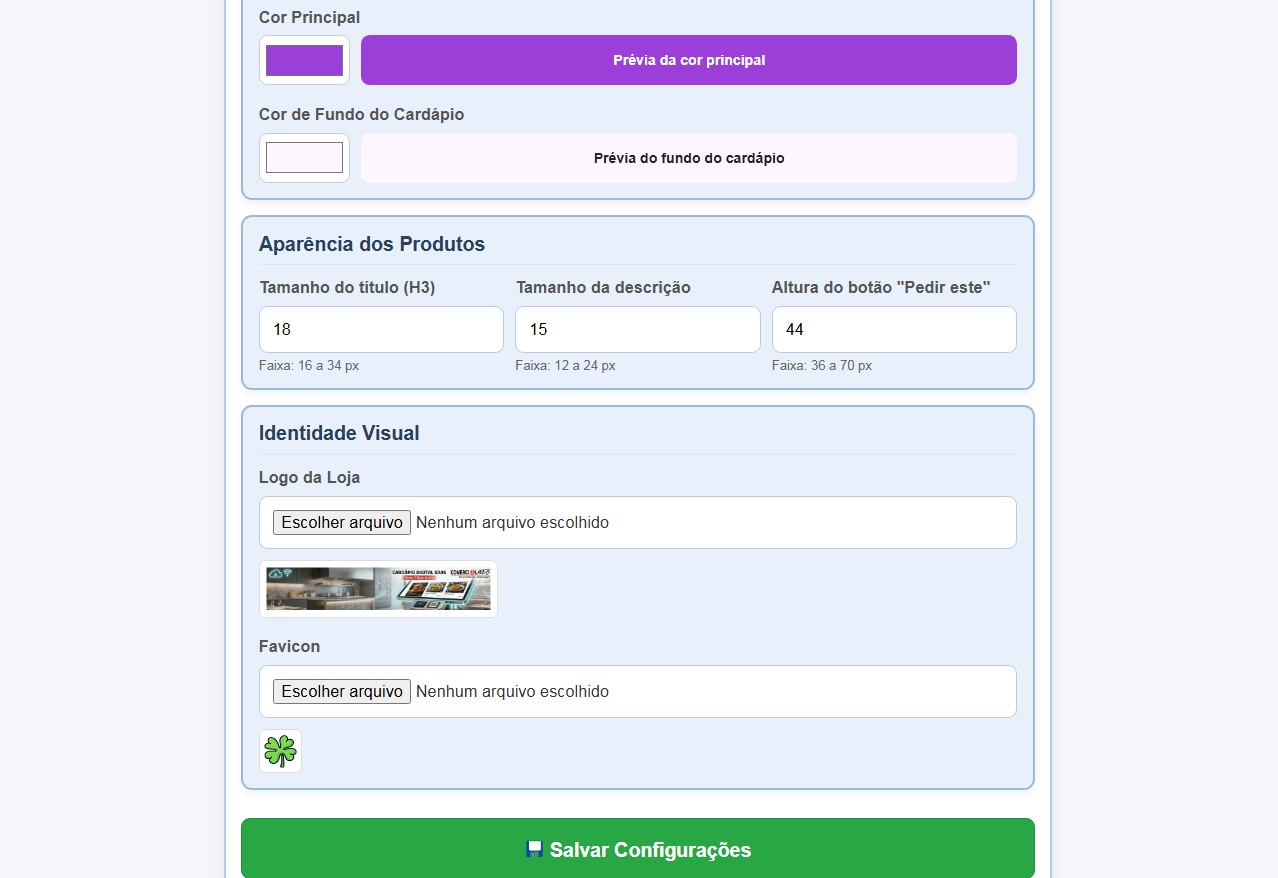Click the "Cor Principal" label
1278x878 pixels.
pyautogui.click(x=309, y=17)
